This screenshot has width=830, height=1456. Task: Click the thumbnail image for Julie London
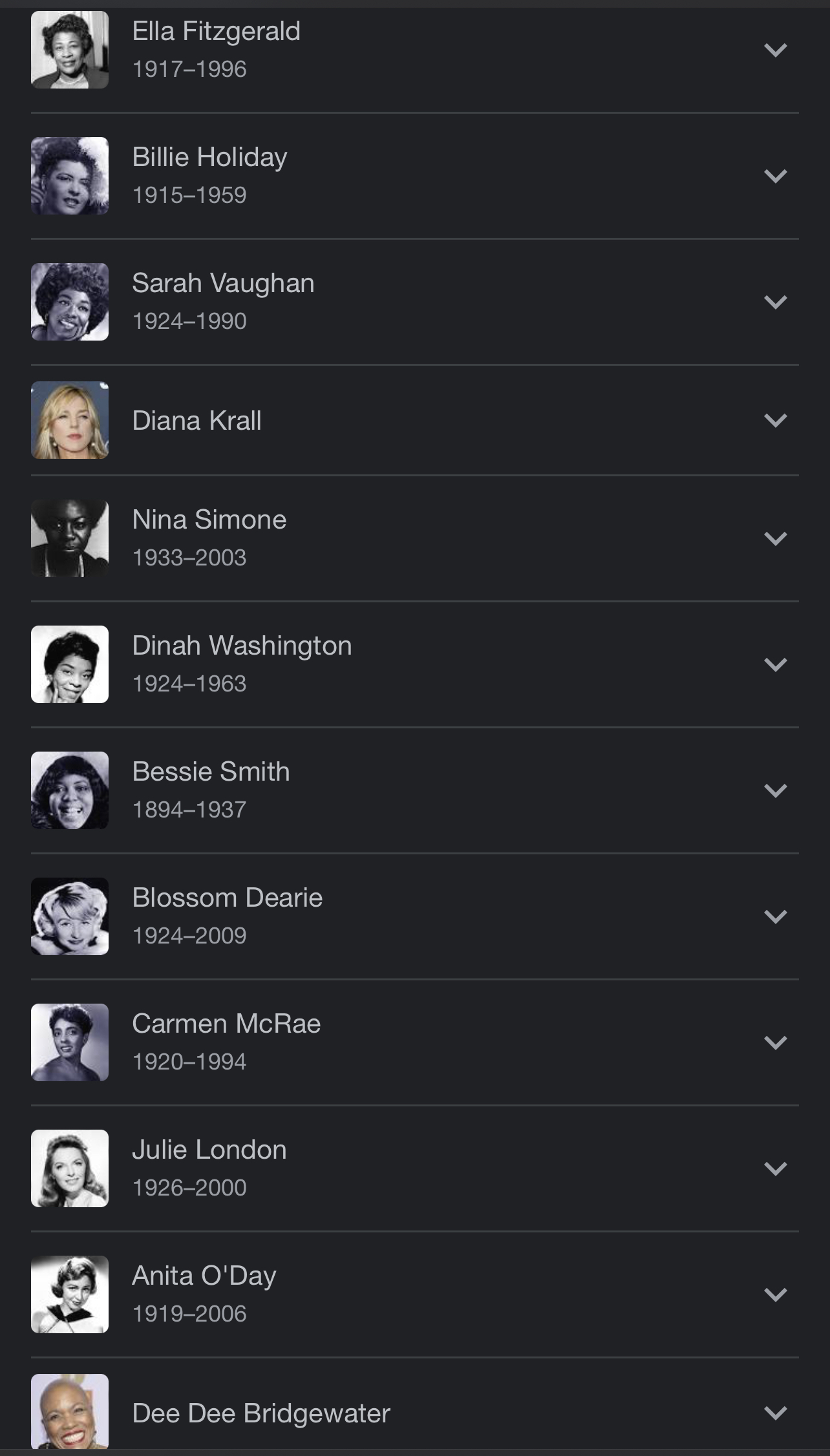70,1168
